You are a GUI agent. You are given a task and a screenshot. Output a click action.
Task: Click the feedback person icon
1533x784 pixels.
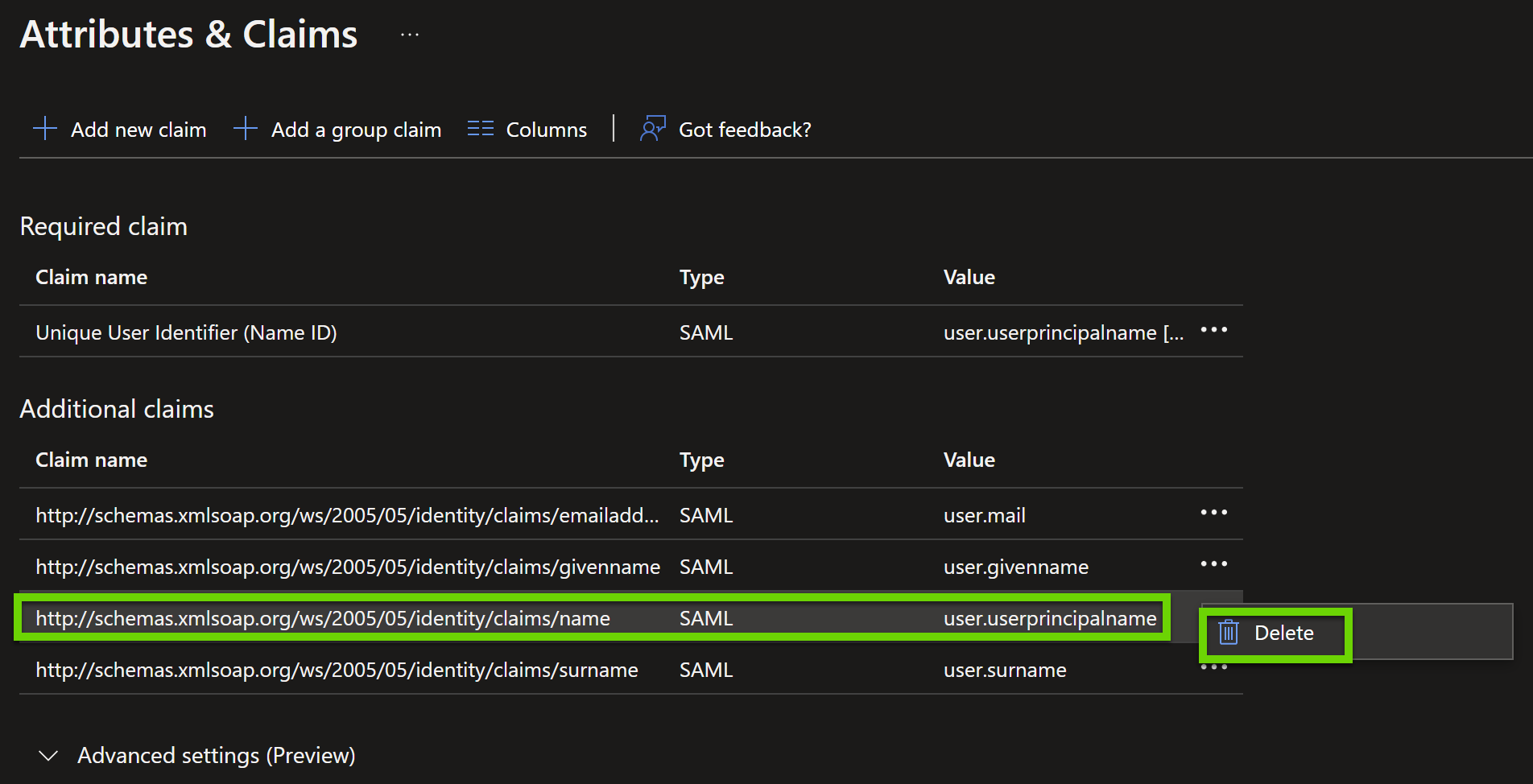[652, 129]
